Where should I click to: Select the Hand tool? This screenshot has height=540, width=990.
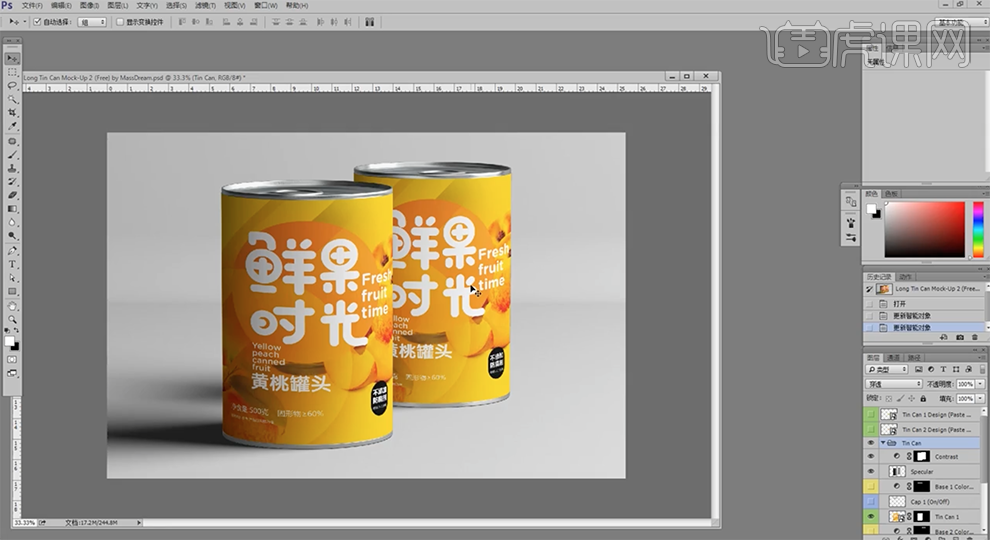click(12, 306)
